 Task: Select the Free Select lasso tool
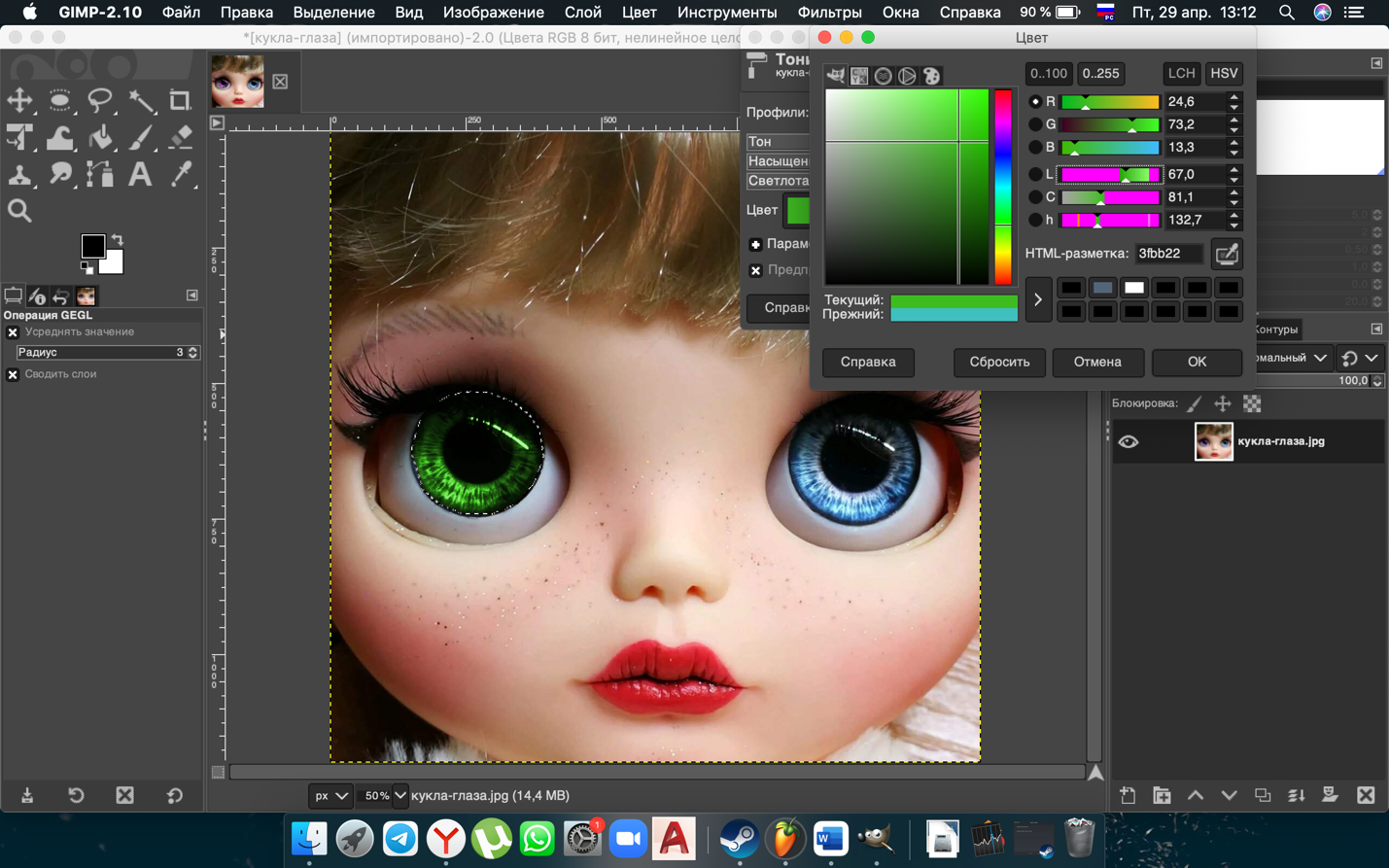(x=100, y=100)
